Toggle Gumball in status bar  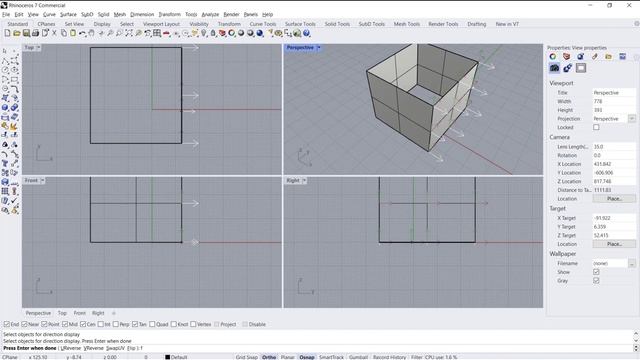coord(358,357)
